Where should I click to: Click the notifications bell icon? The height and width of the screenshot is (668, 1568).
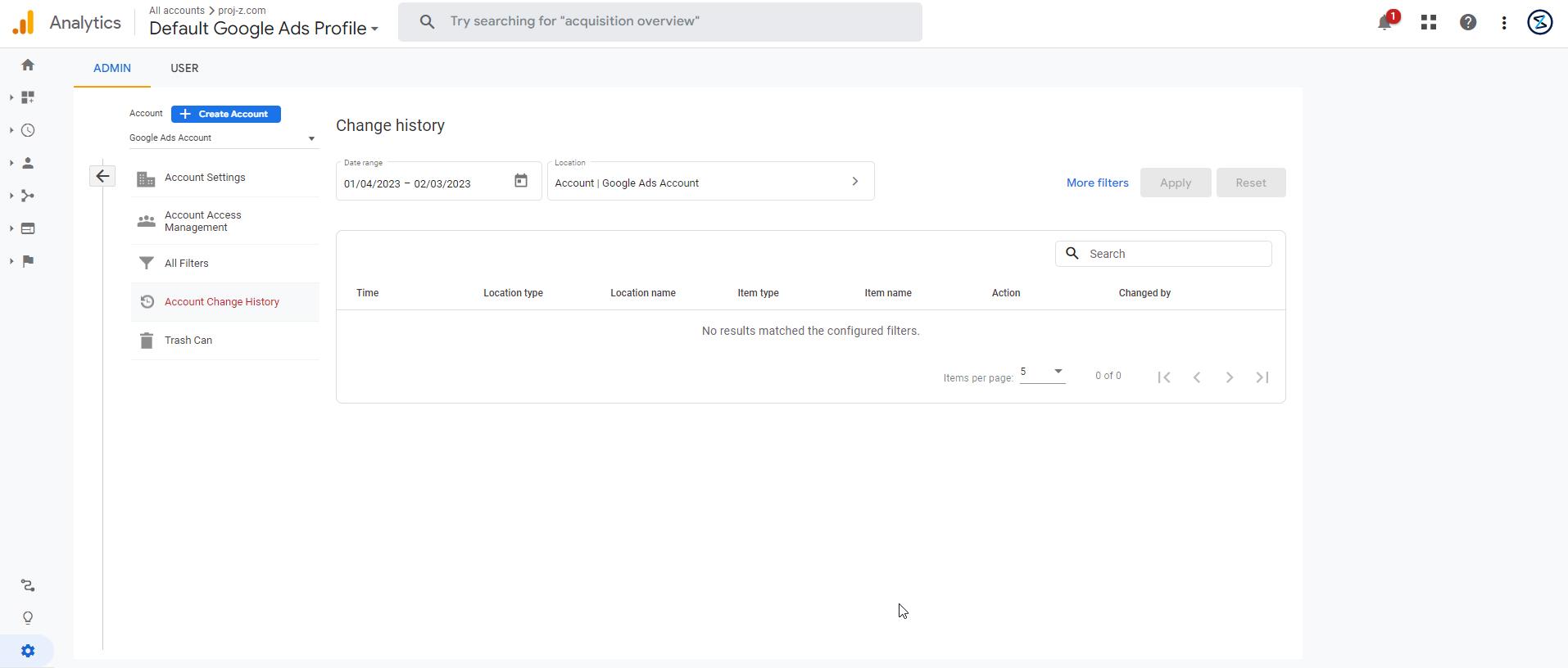pos(1384,23)
